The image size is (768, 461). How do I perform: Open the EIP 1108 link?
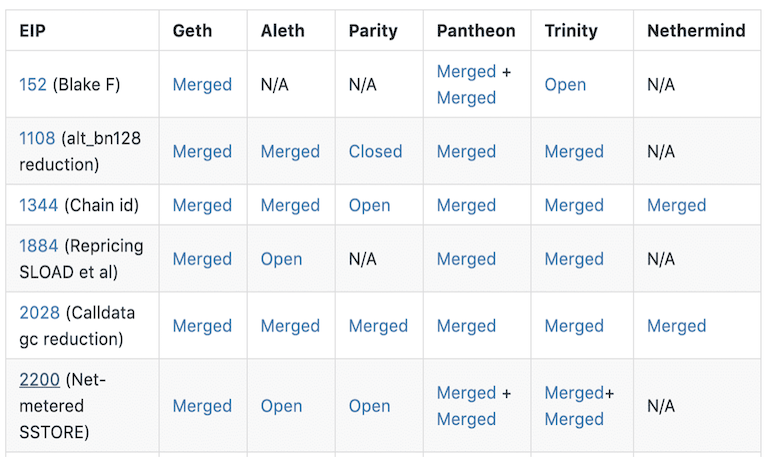(x=37, y=138)
